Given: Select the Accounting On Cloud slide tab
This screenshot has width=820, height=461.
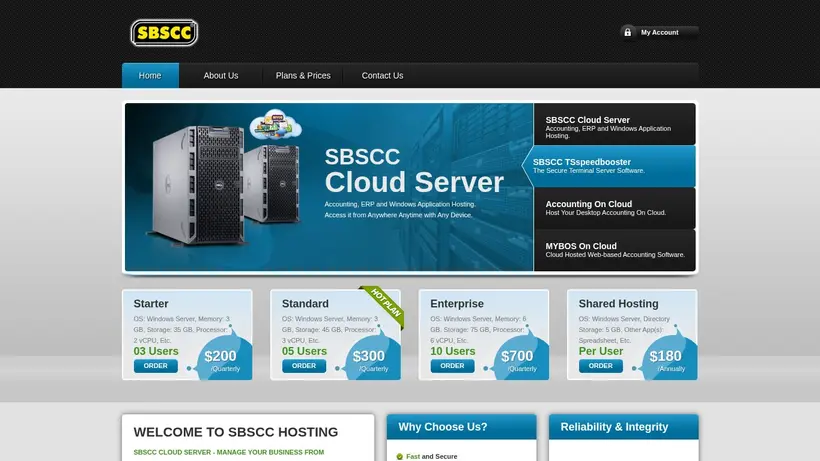Looking at the screenshot, I should (614, 208).
